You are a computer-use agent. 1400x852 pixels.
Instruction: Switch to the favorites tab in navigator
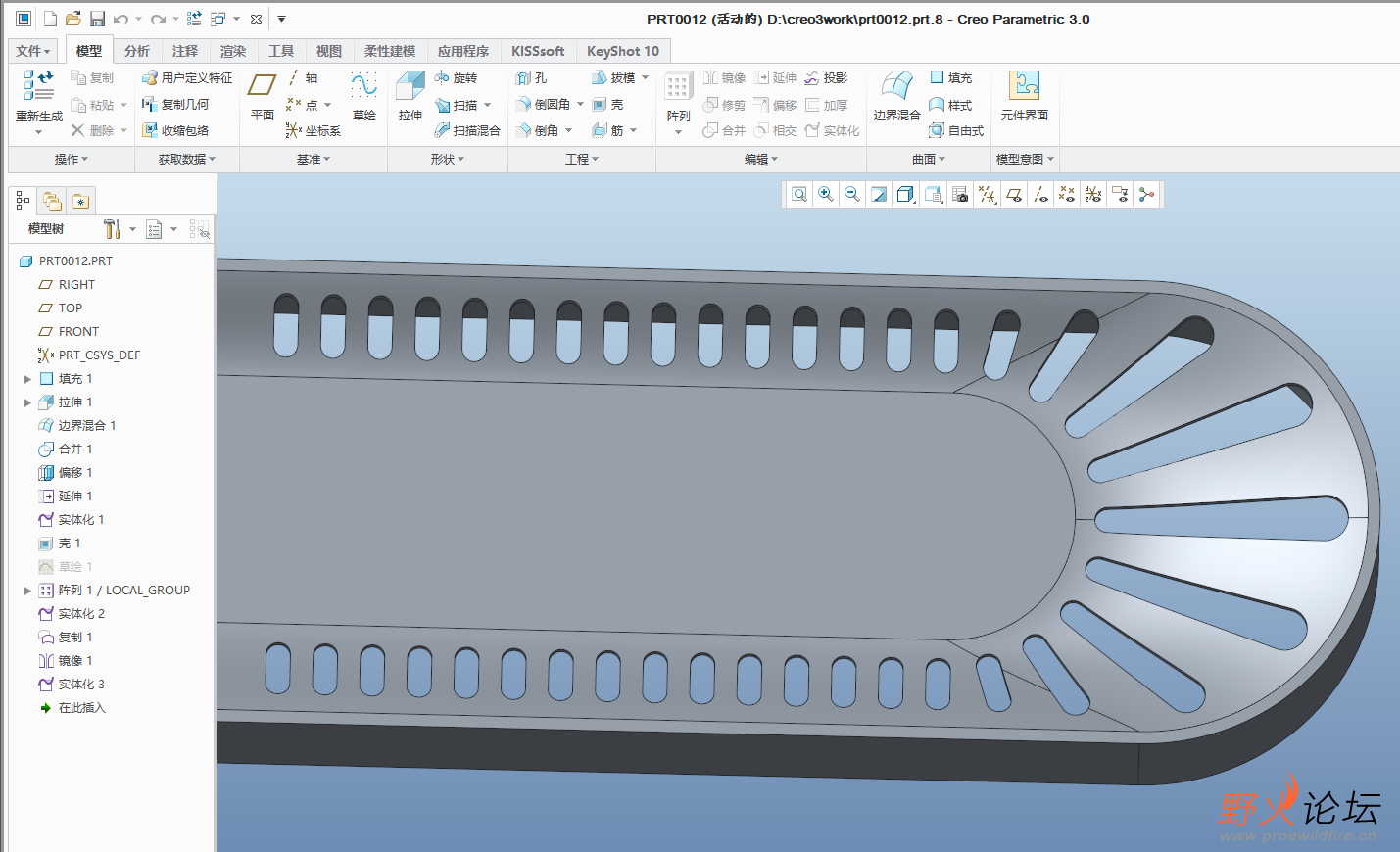[80, 201]
